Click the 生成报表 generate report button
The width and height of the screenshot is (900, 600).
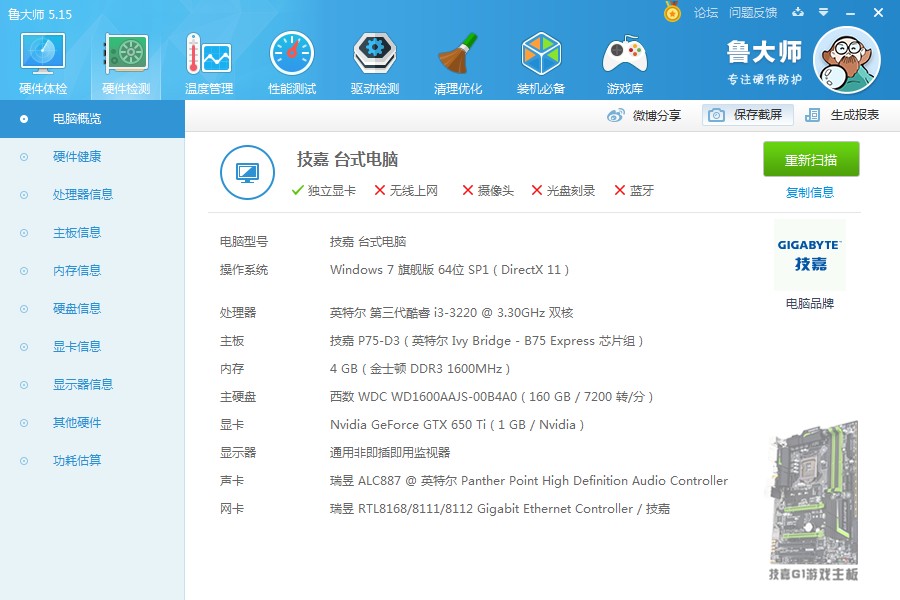click(x=842, y=115)
